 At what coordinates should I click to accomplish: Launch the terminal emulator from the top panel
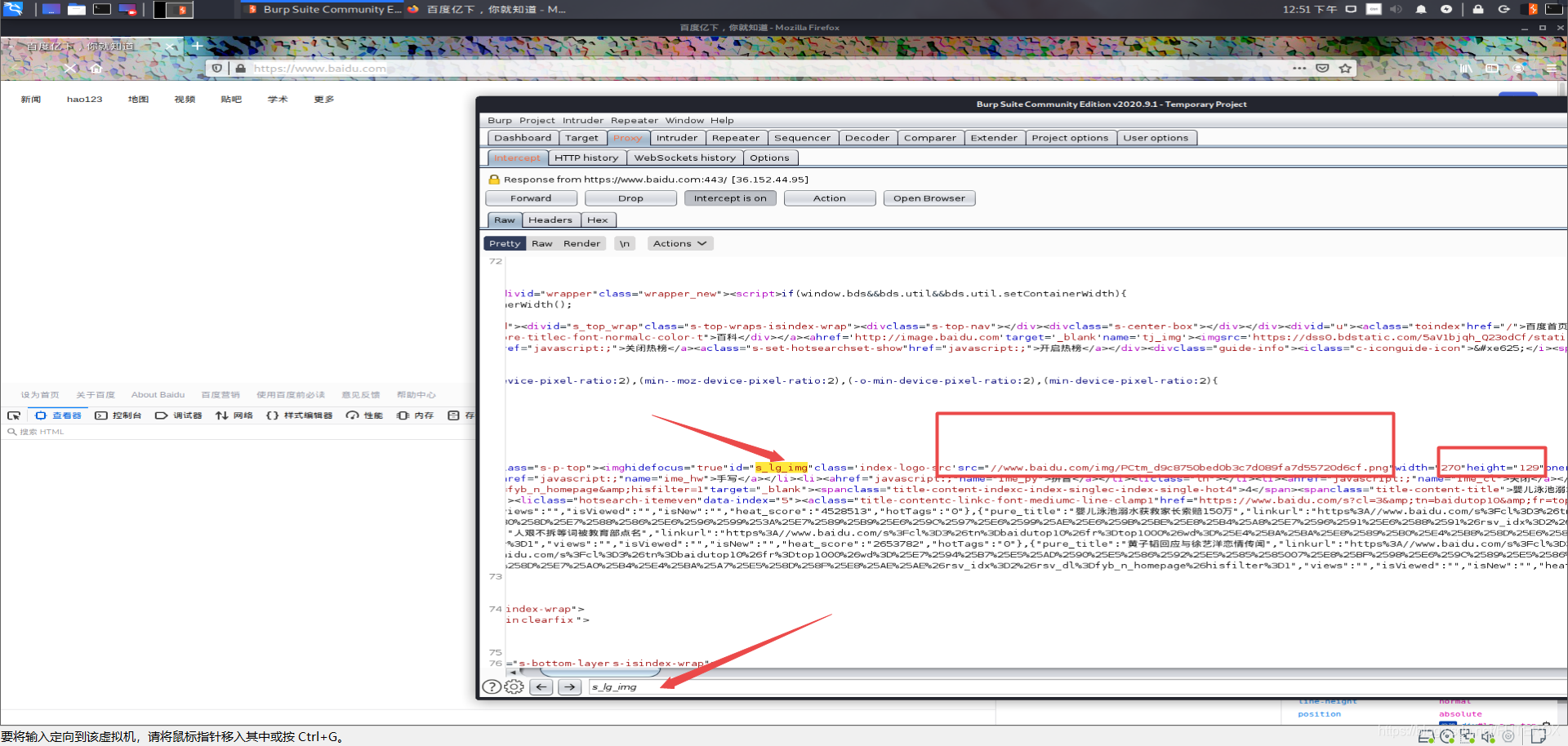(102, 9)
